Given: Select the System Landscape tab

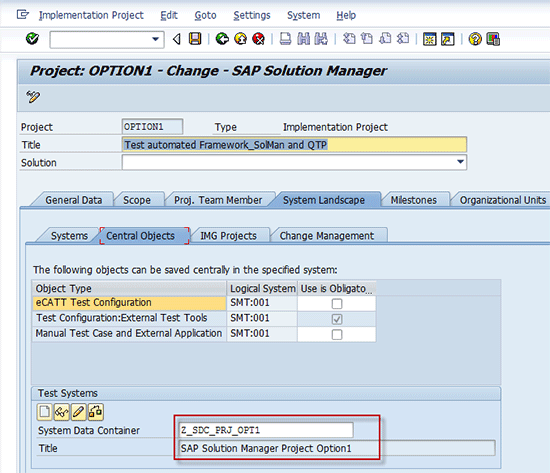Looking at the screenshot, I should (324, 200).
